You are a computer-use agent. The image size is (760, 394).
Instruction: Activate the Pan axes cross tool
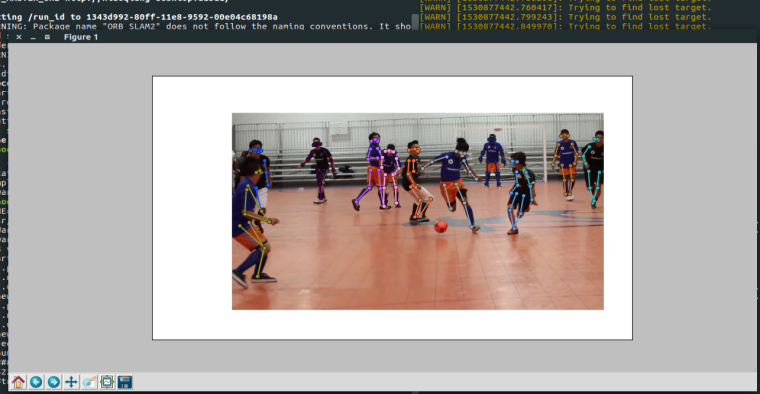coord(71,382)
